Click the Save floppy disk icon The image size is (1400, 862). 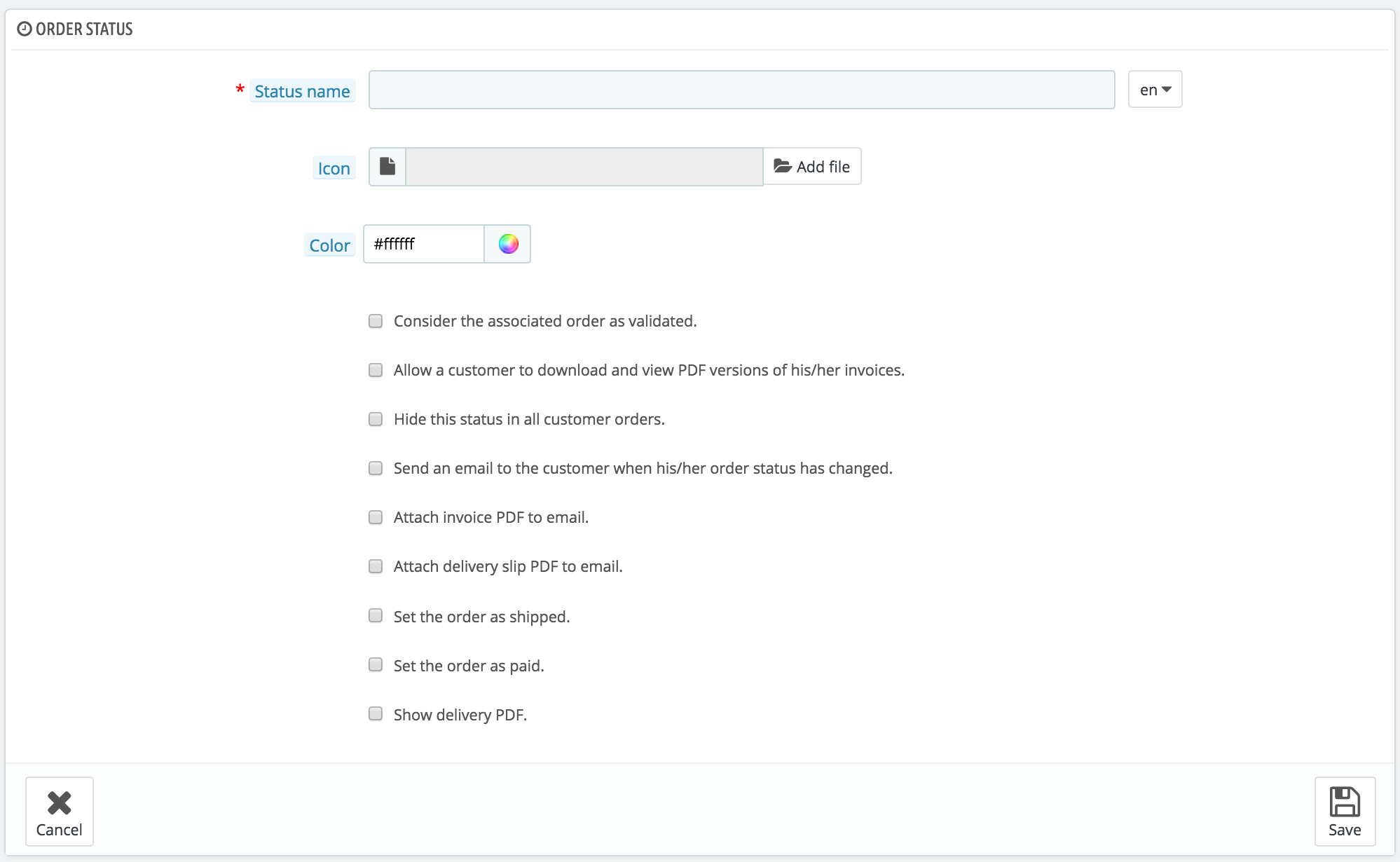[1344, 802]
